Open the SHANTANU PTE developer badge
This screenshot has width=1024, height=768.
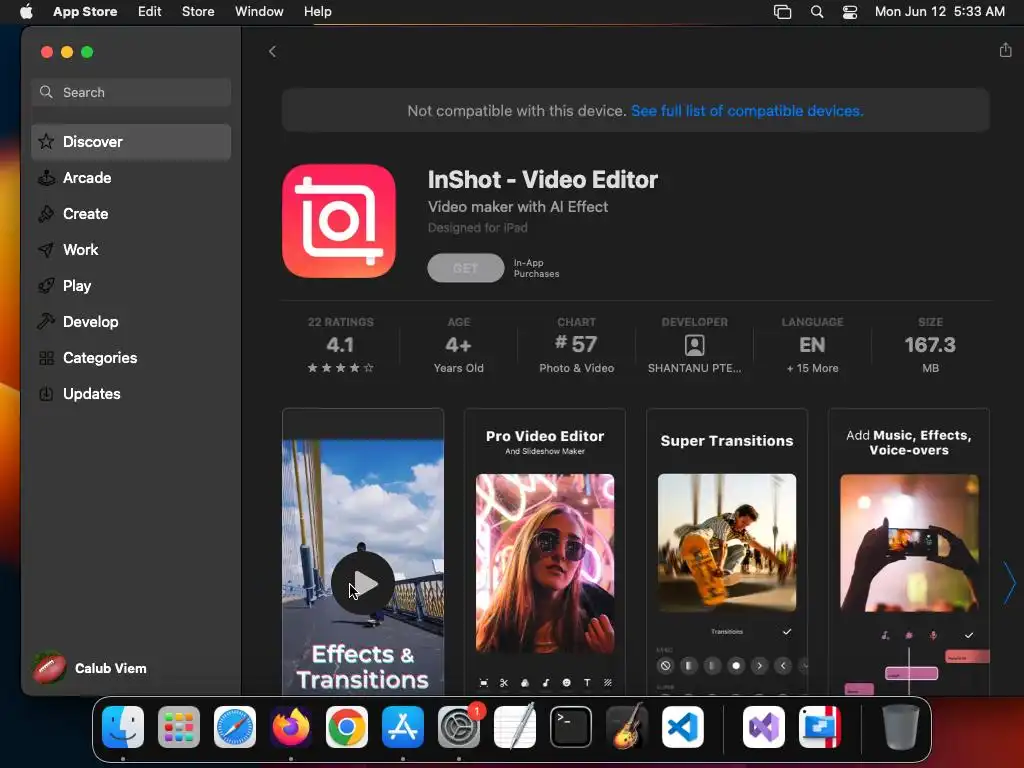[x=694, y=345]
